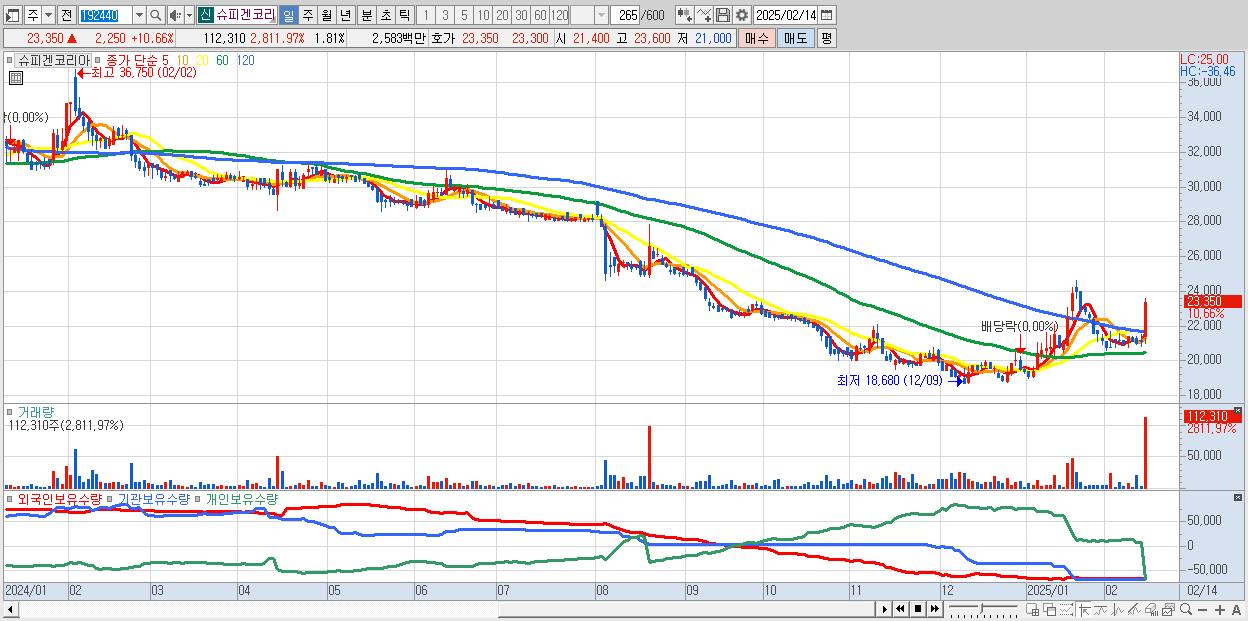Adjust the chart zoom slider handle

point(981,609)
